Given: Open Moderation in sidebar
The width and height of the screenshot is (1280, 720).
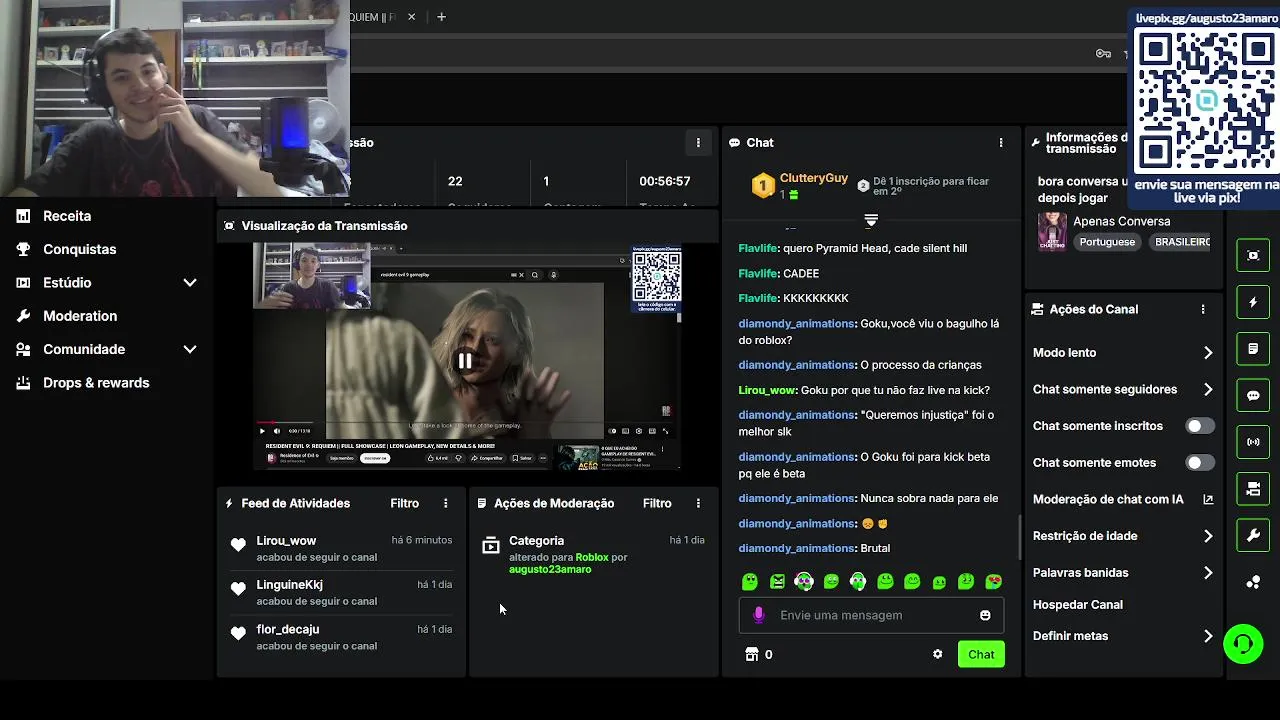Looking at the screenshot, I should (80, 316).
